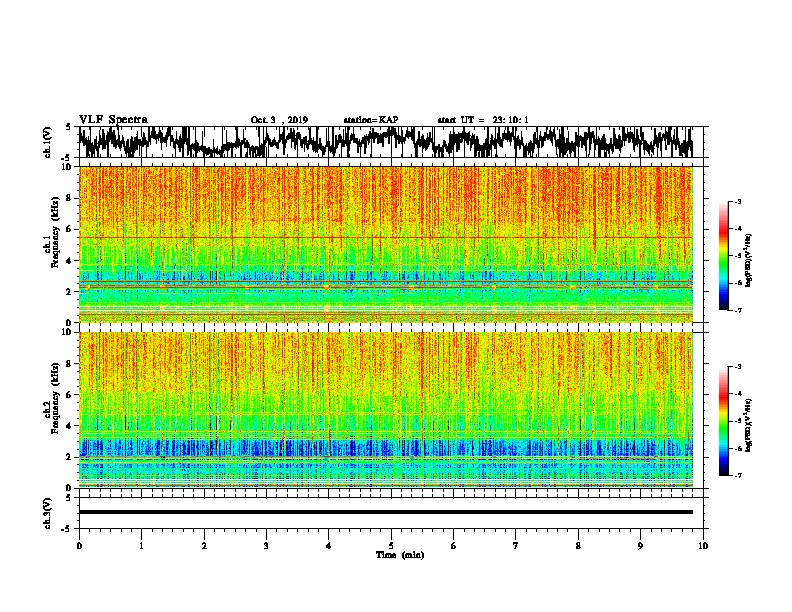Image resolution: width=792 pixels, height=612 pixels.
Task: Click the 'ch.3(V)' axis label
Action: (x=47, y=513)
